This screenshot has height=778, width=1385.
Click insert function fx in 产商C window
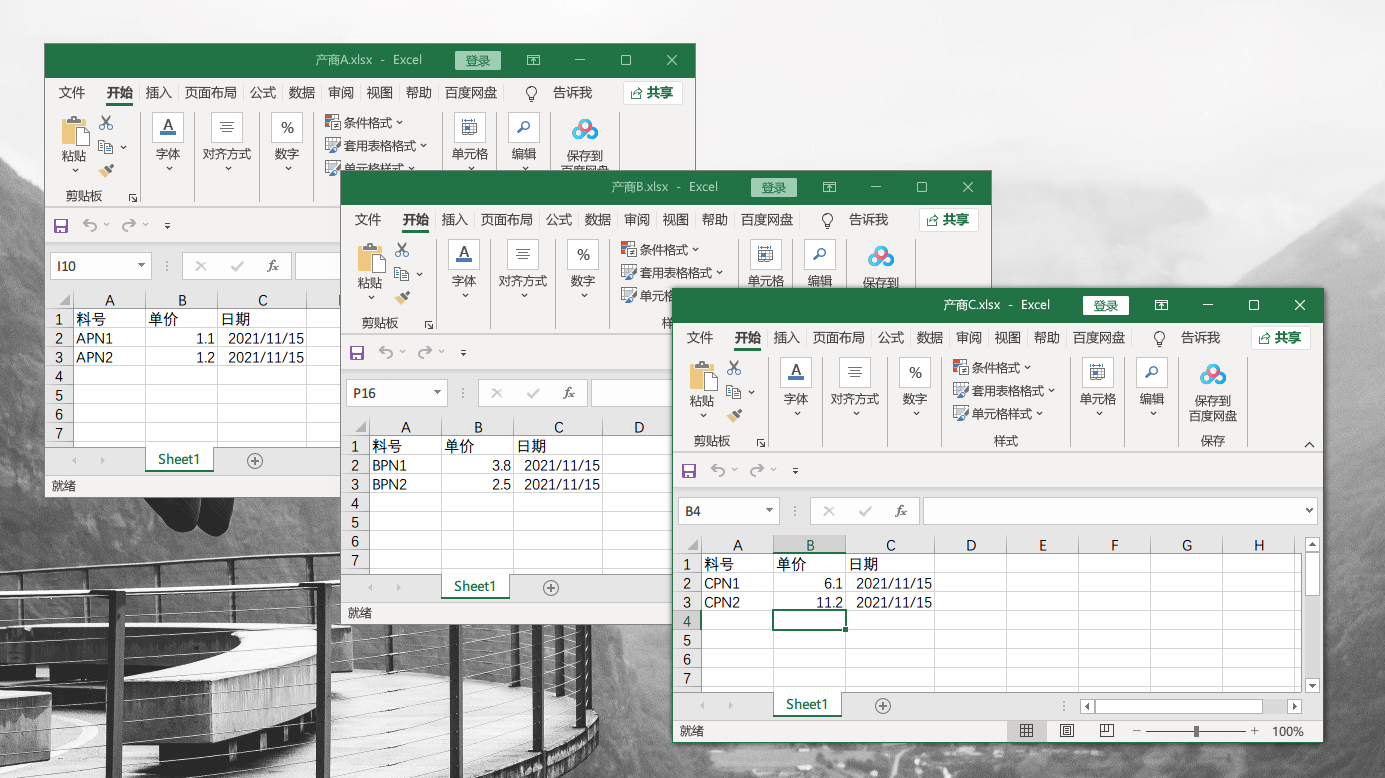(x=901, y=511)
